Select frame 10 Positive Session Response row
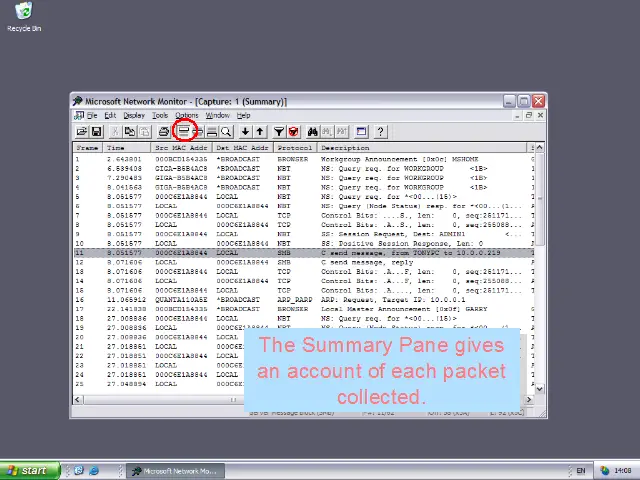 304,244
